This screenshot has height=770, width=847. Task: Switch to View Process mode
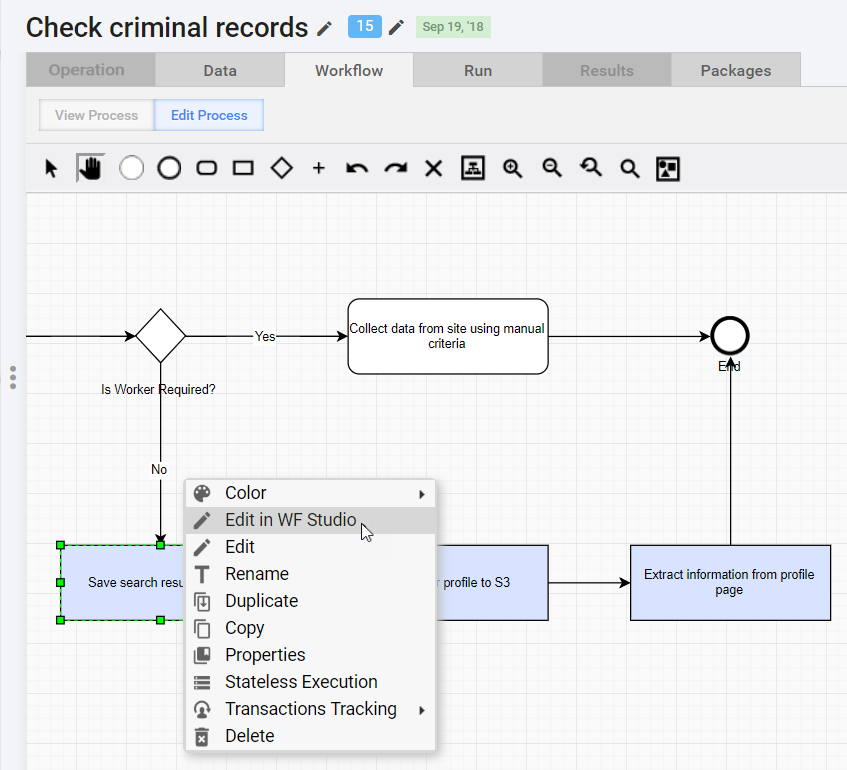pos(97,115)
